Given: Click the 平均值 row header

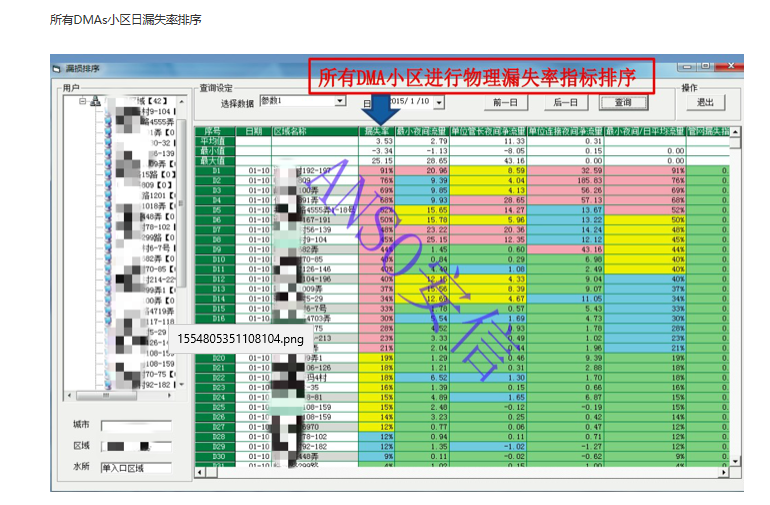Looking at the screenshot, I should click(215, 141).
